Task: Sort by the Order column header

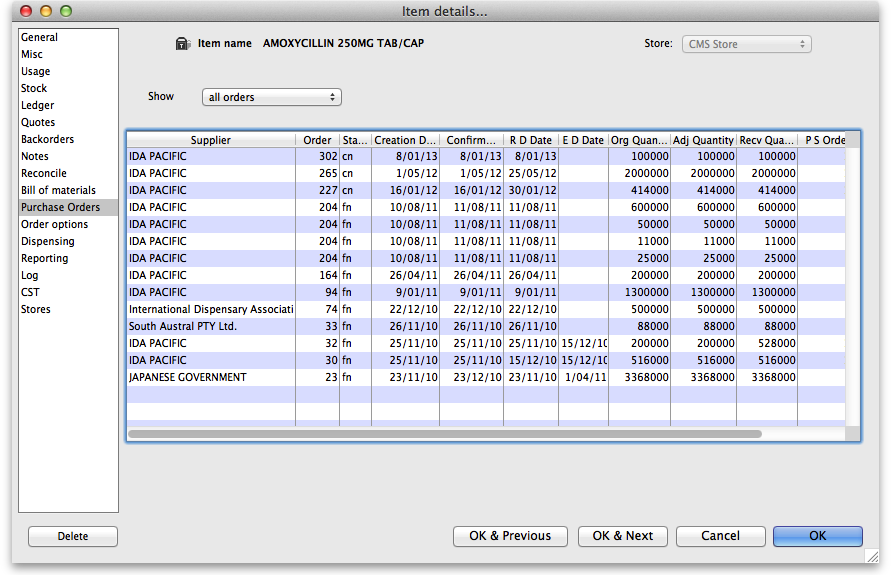Action: coord(317,140)
